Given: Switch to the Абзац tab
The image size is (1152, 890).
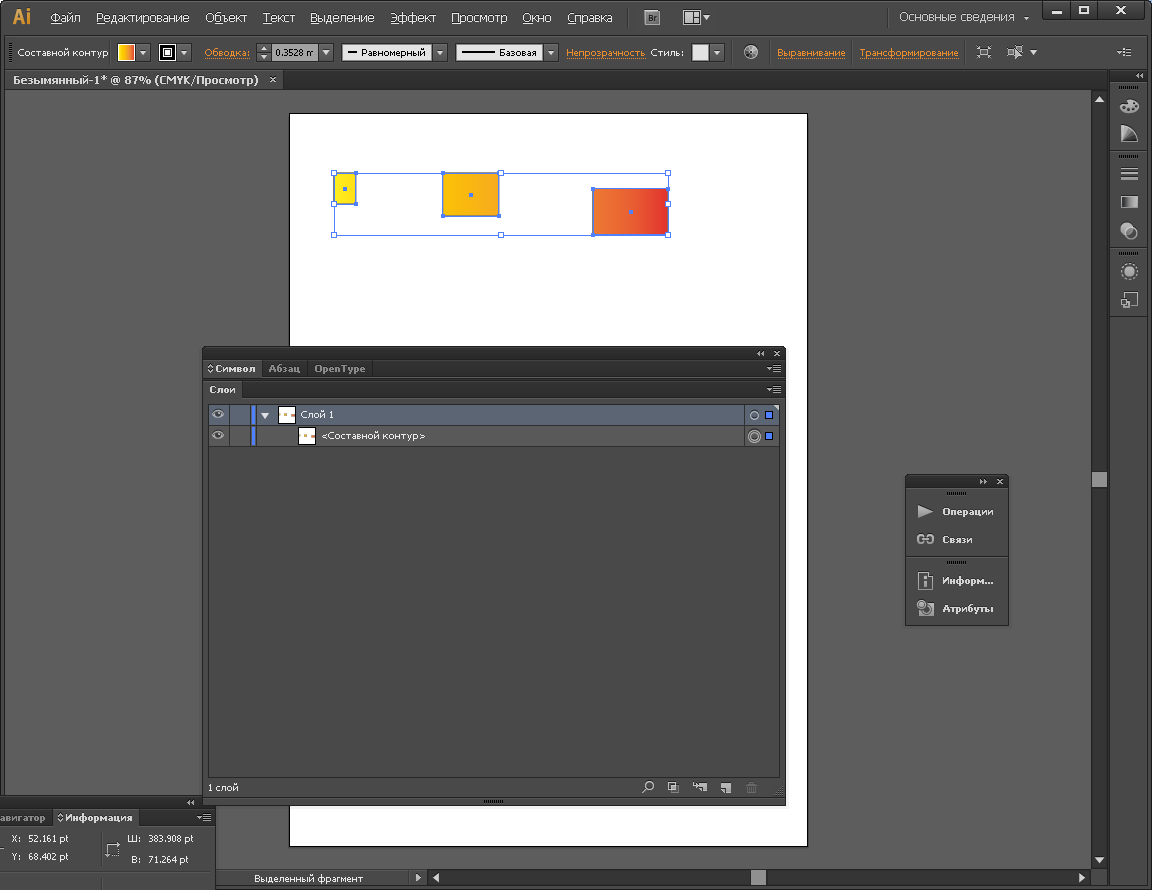Looking at the screenshot, I should [x=284, y=369].
